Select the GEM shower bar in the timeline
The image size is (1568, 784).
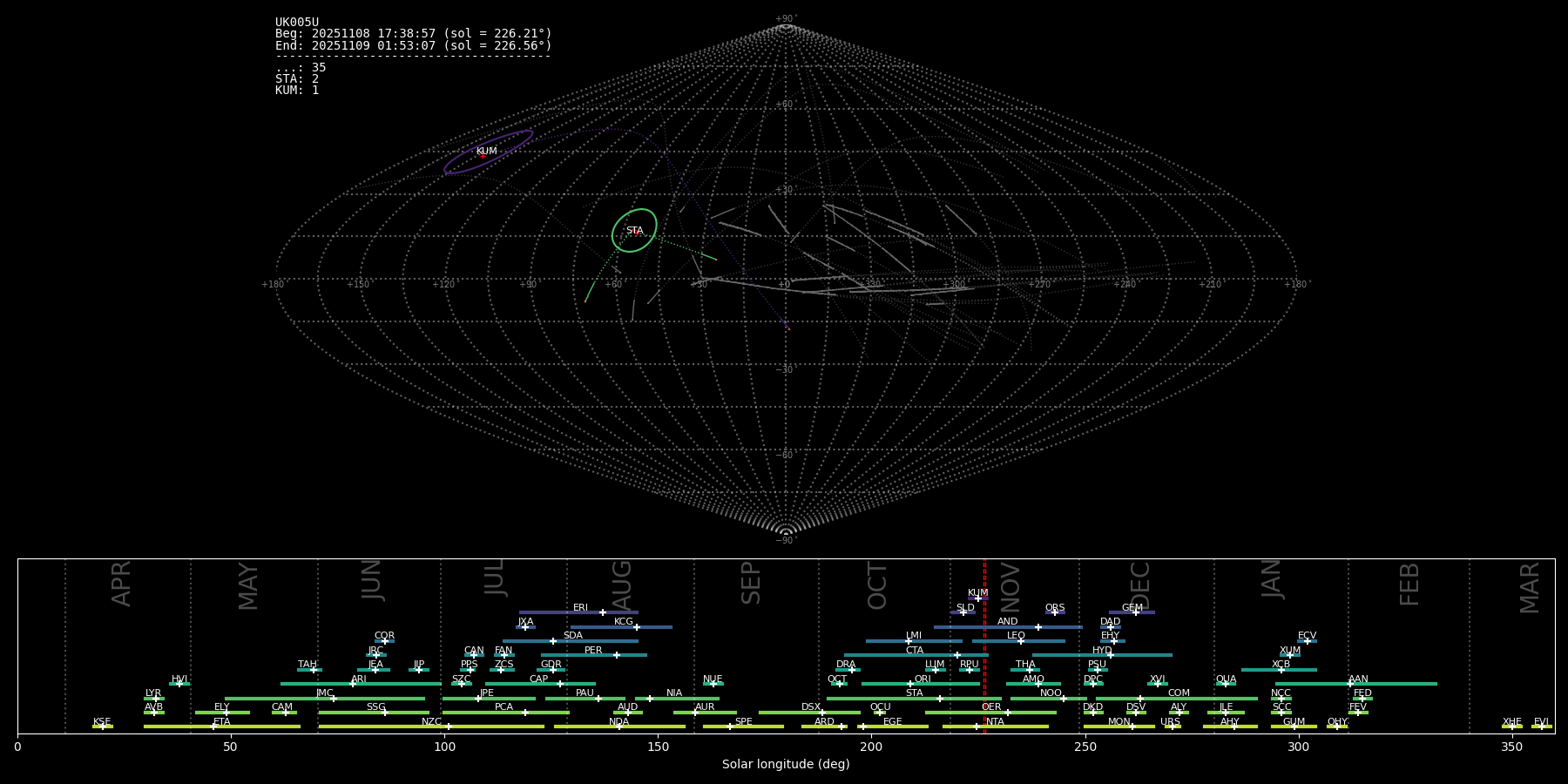(x=1132, y=612)
